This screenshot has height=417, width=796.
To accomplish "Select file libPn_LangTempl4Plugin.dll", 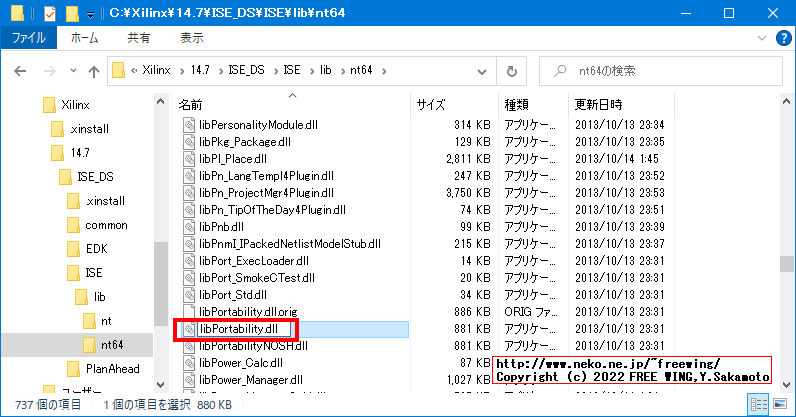I will [266, 176].
